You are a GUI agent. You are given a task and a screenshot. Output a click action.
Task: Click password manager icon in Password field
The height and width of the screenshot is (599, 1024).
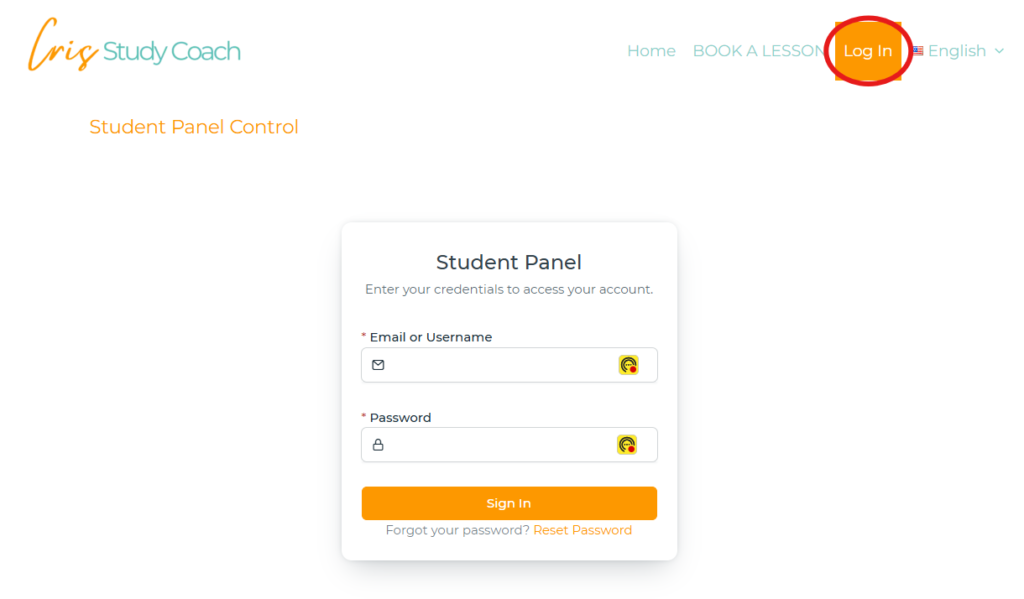[627, 445]
